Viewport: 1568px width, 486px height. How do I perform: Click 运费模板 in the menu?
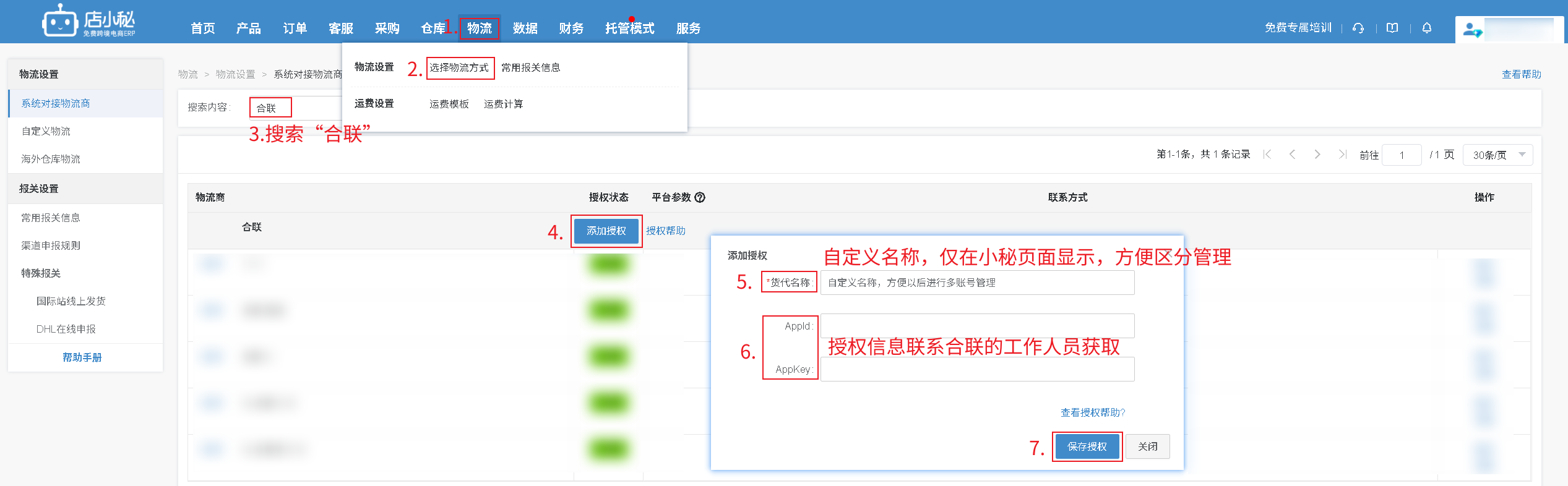[449, 104]
